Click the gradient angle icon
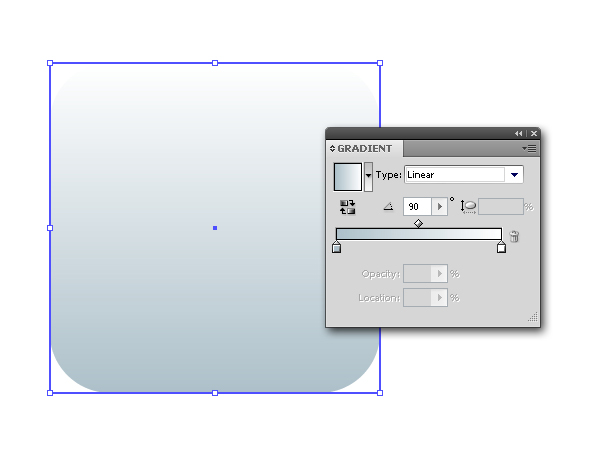 388,207
